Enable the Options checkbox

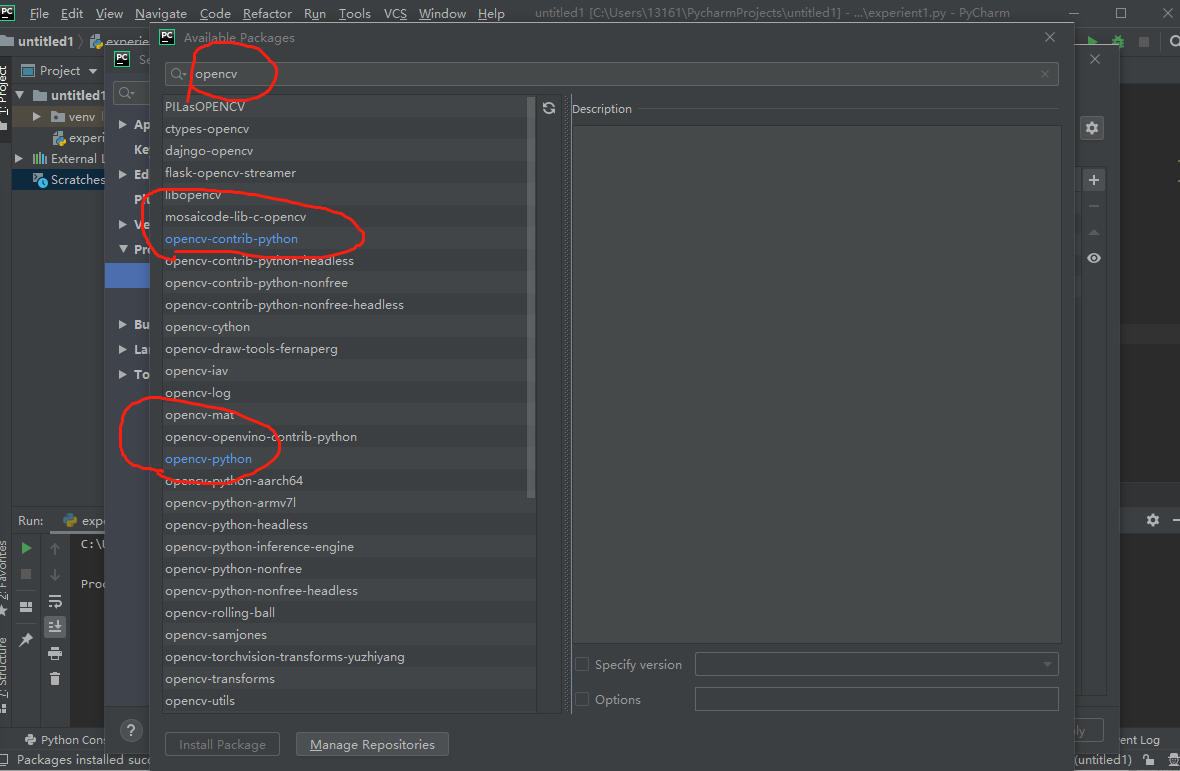click(582, 699)
